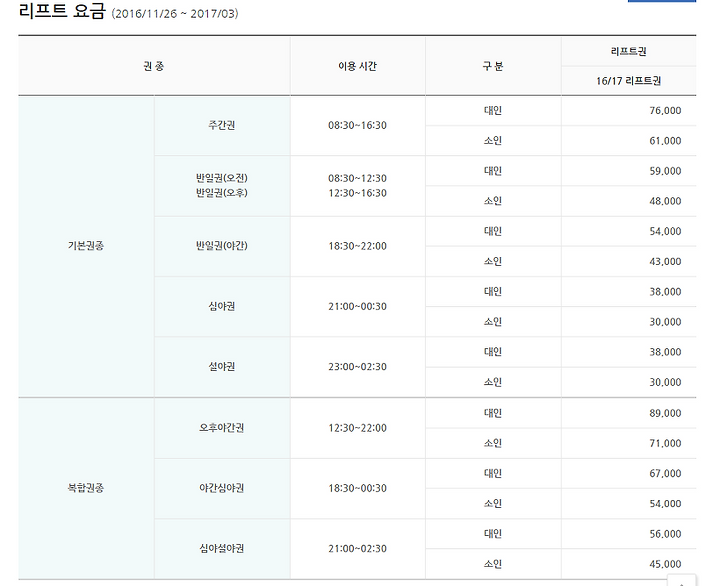Click the 주간권 ticket type cell

222,125
